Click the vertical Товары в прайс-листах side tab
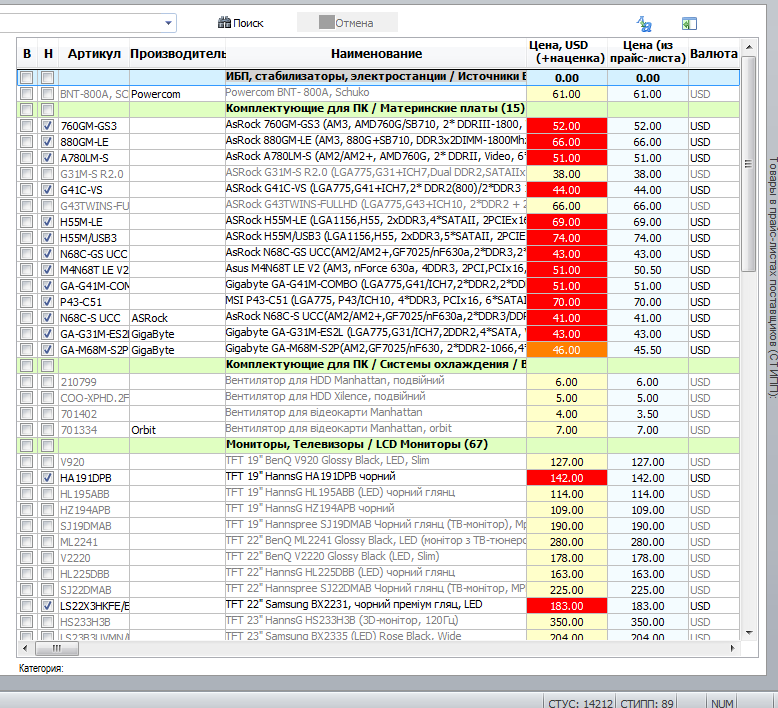Screen dimensions: 778x708 (x=772, y=277)
